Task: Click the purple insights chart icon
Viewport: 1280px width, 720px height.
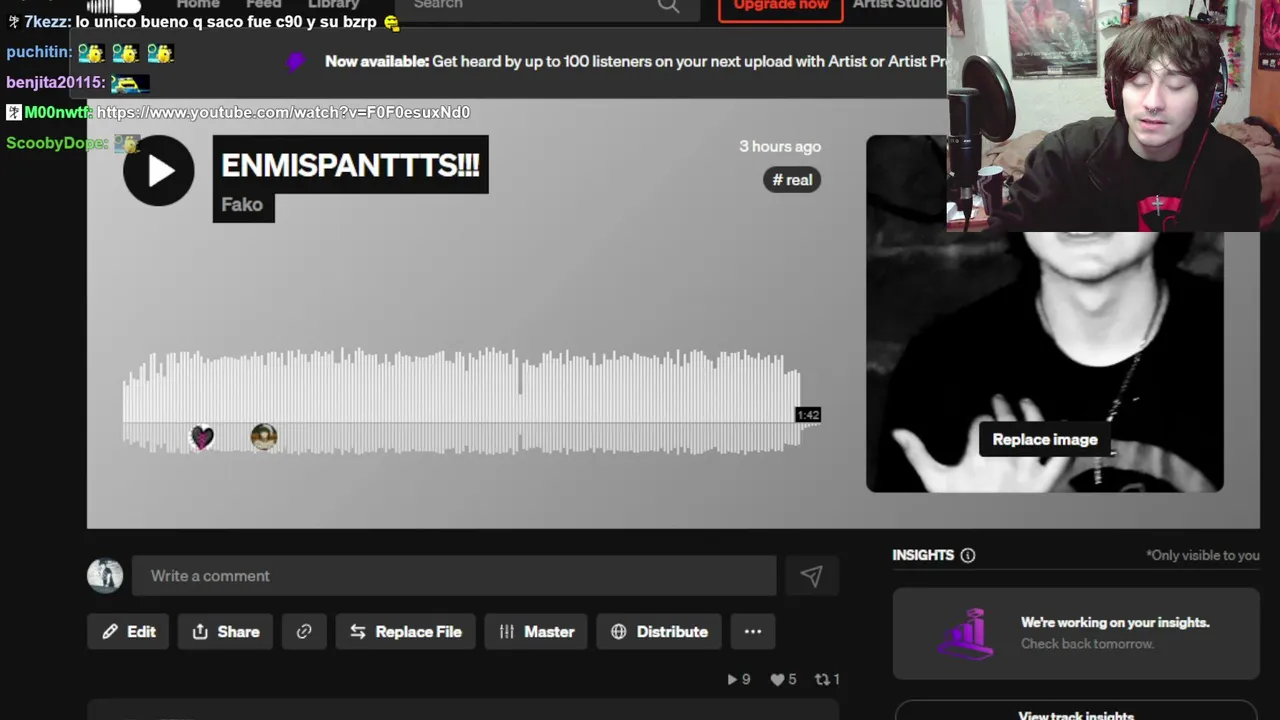Action: [968, 633]
